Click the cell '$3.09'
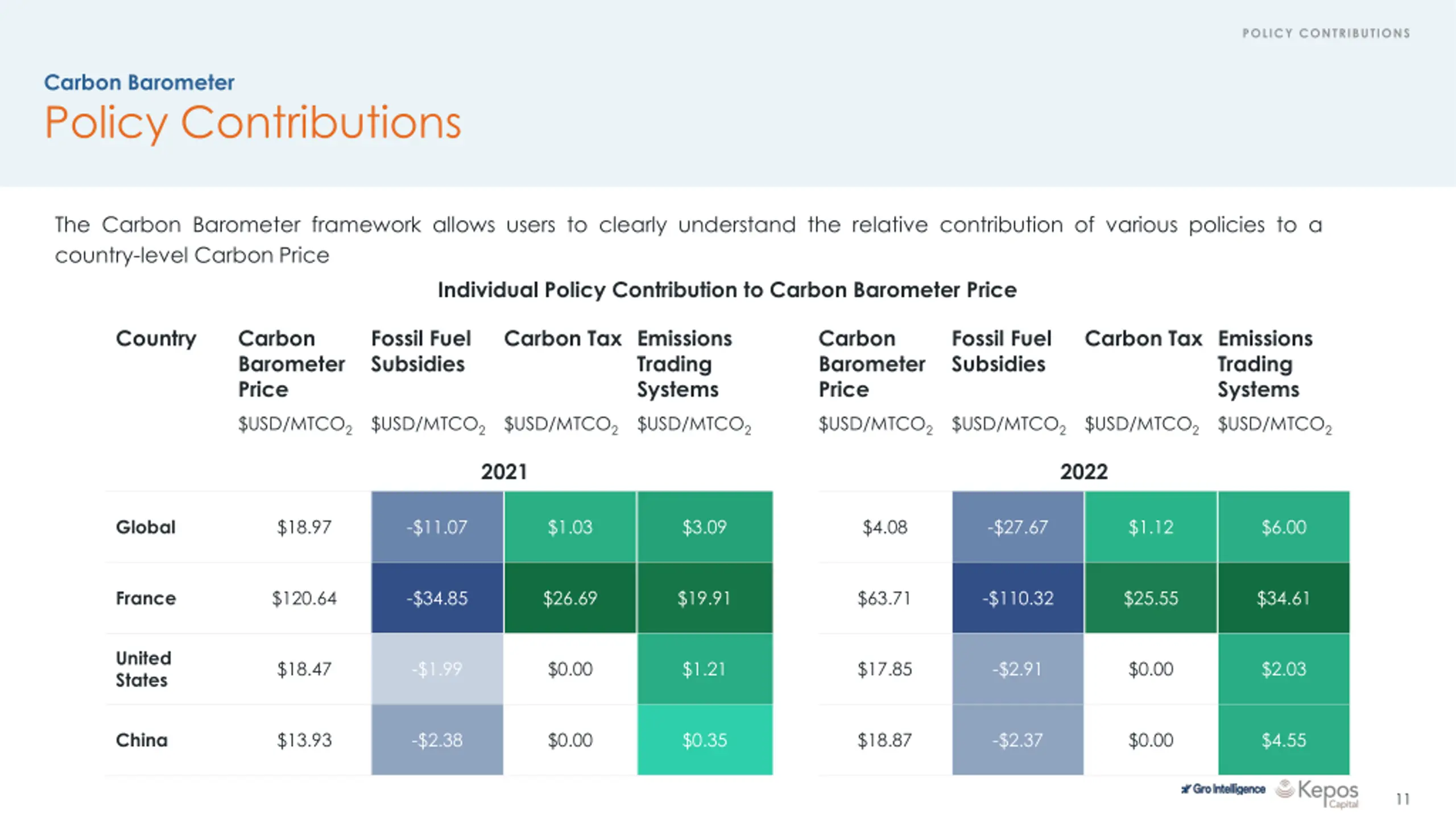Image resolution: width=1456 pixels, height=819 pixels. click(705, 527)
